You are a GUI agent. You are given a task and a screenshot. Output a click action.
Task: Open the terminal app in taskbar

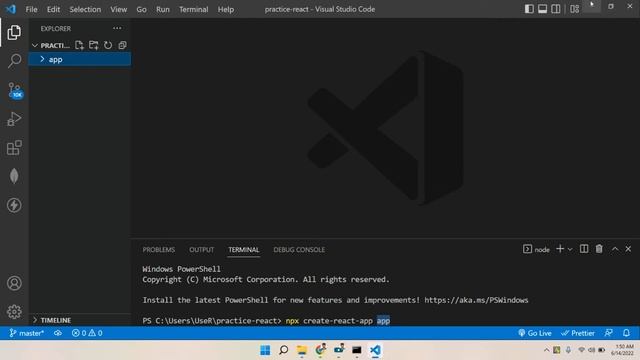click(x=357, y=350)
